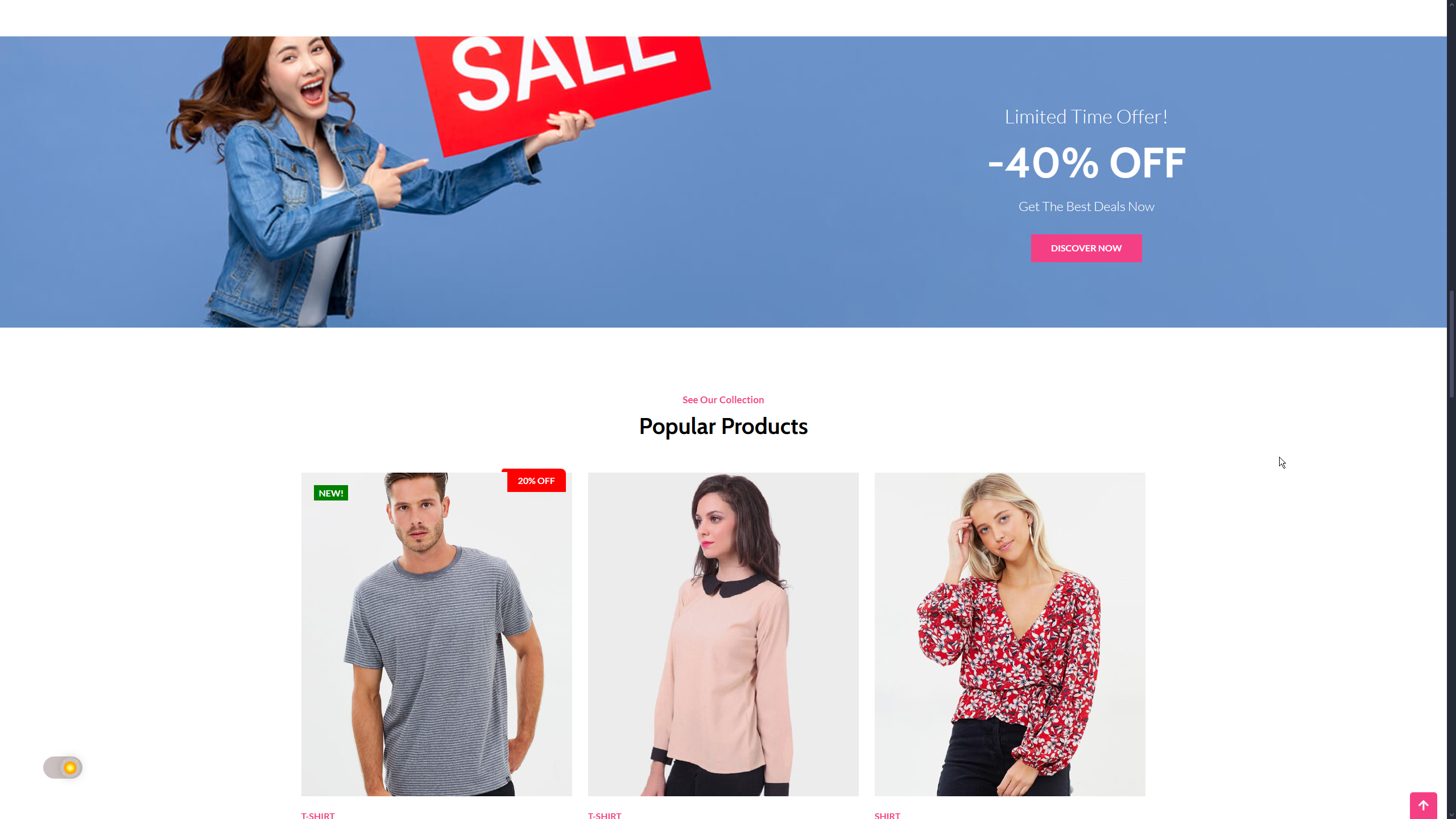
Task: Click the -40% OFF banner text
Action: (x=1086, y=163)
